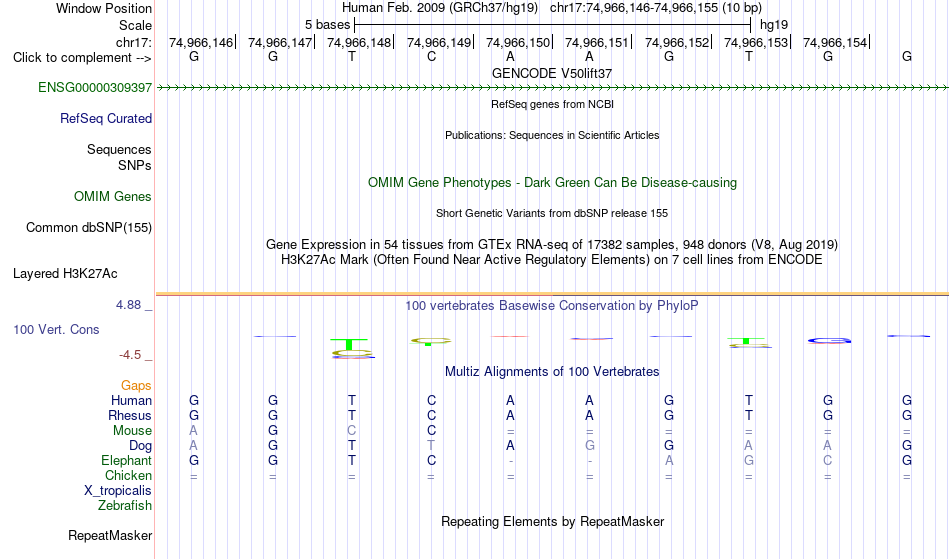
Task: Click 'Click to complement -->' label
Action: (82, 58)
